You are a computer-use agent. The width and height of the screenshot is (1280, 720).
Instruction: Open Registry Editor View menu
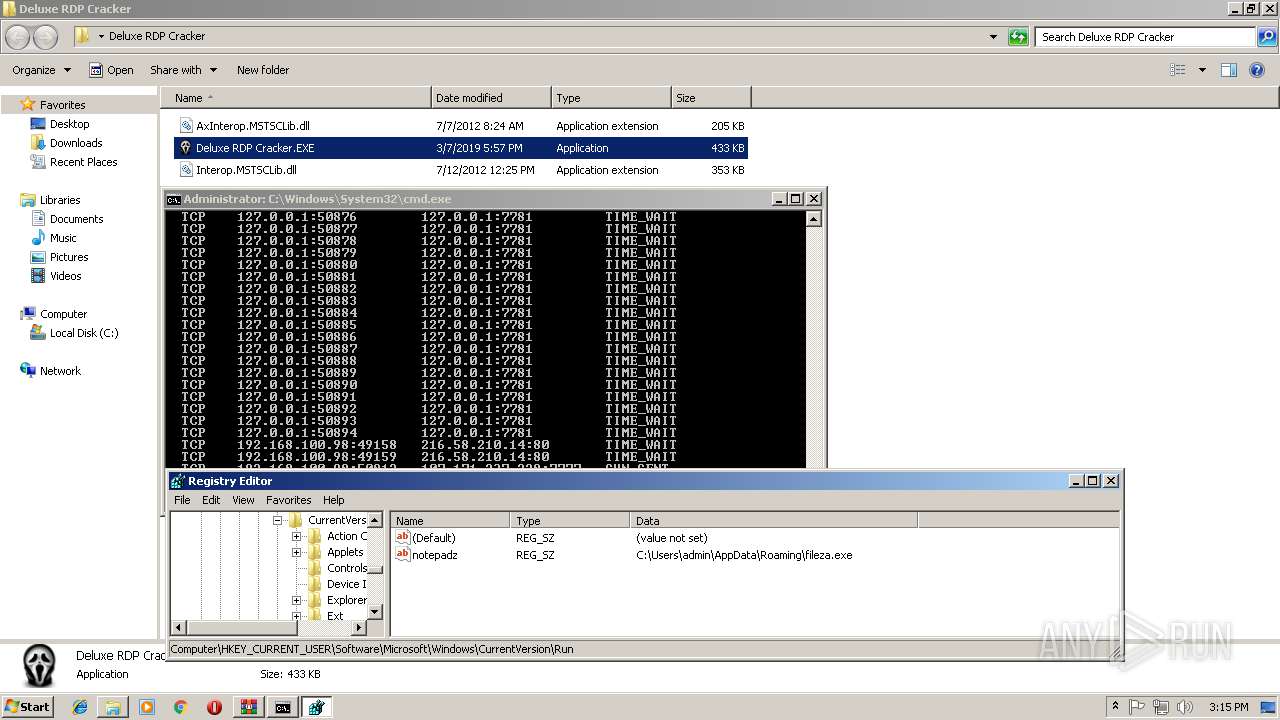point(243,500)
